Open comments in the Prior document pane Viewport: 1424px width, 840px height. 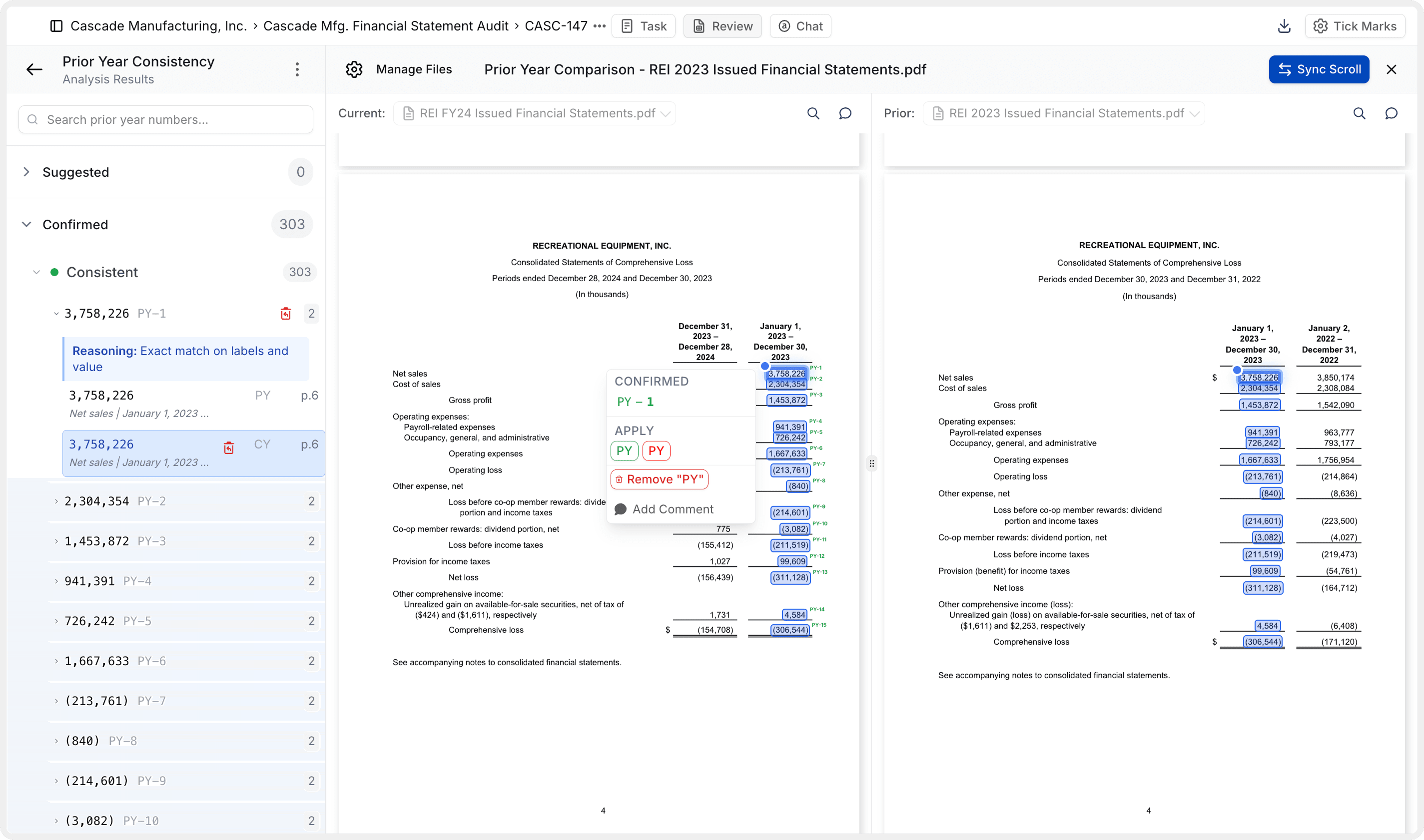tap(1392, 113)
